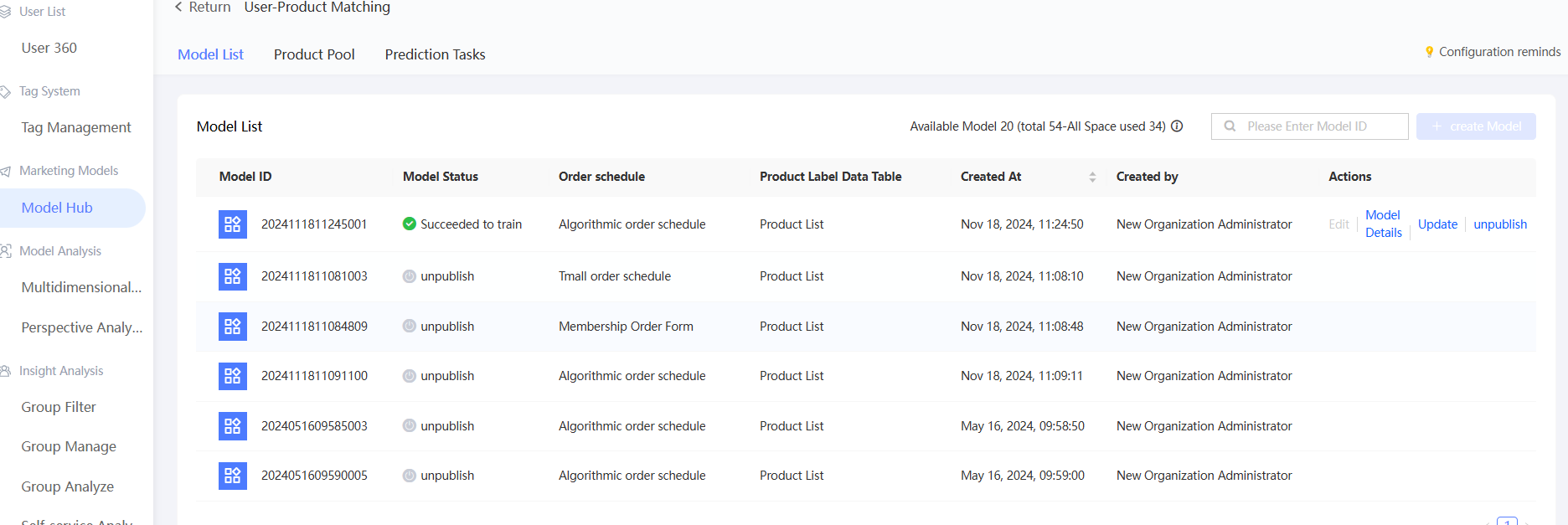Focus the Please Enter Model ID search field
The height and width of the screenshot is (525, 1568).
[x=1309, y=126]
